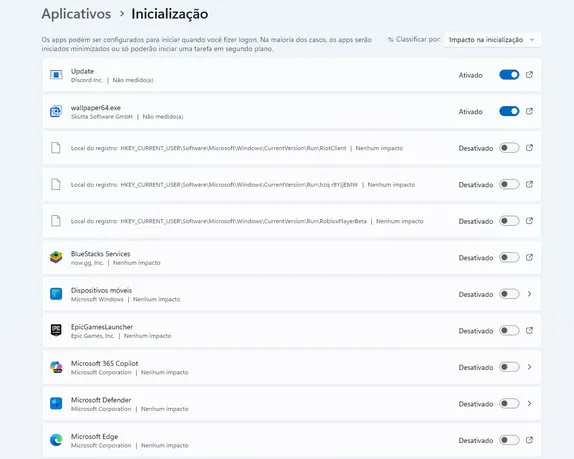
Task: Open external link for BlueStacks Services
Action: pyautogui.click(x=529, y=257)
